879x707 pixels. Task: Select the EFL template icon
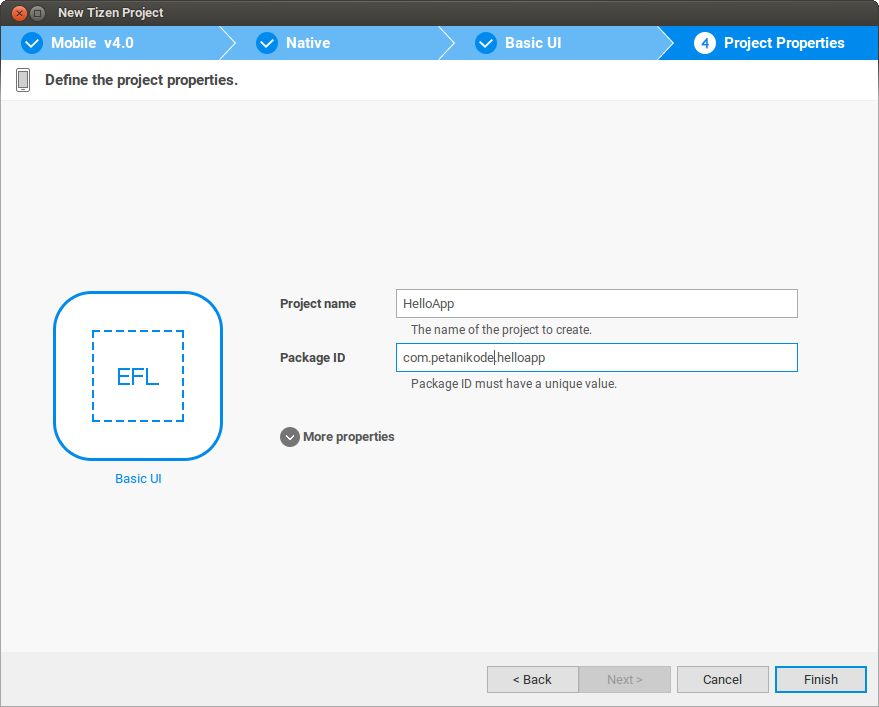(138, 376)
